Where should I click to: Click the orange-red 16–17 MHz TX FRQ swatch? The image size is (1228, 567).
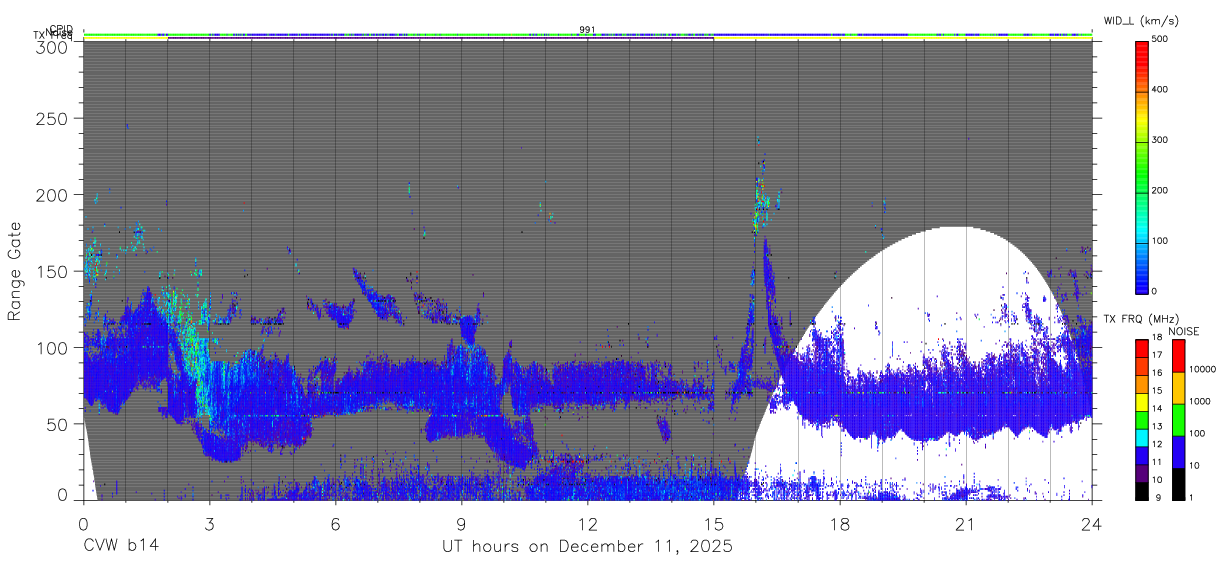pyautogui.click(x=1142, y=364)
